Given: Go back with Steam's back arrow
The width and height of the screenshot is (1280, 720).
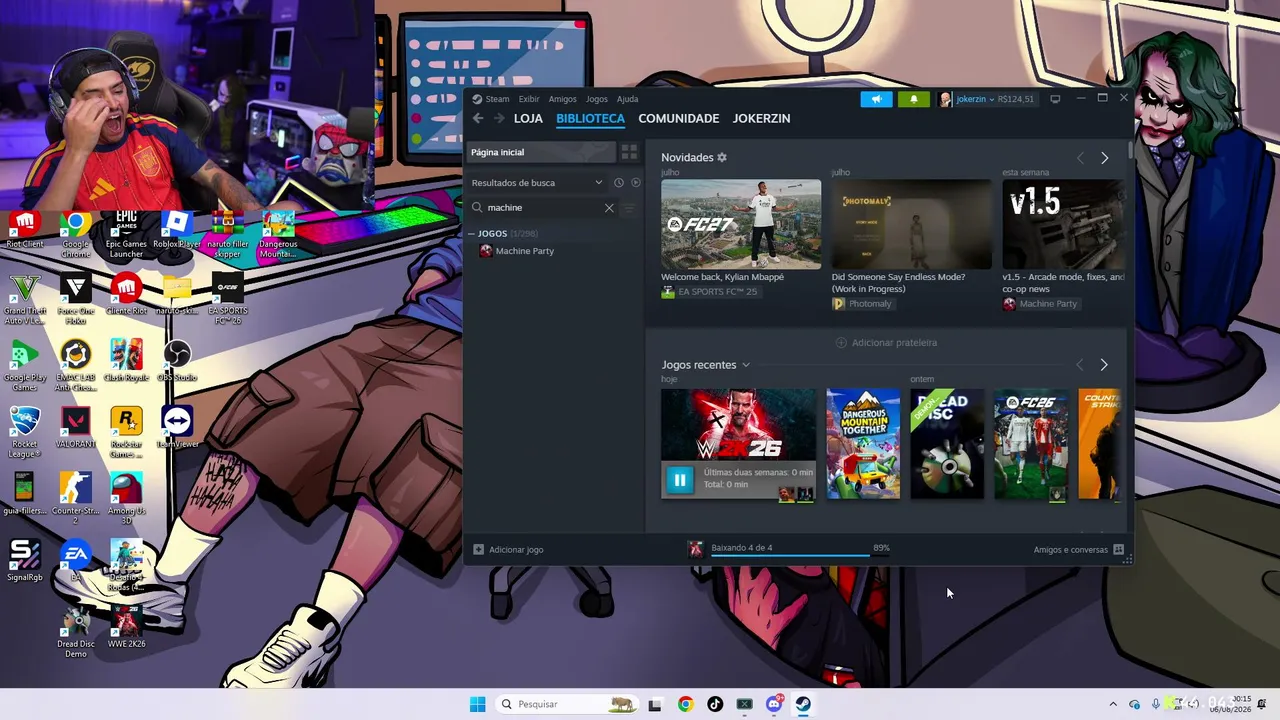Looking at the screenshot, I should coord(478,118).
